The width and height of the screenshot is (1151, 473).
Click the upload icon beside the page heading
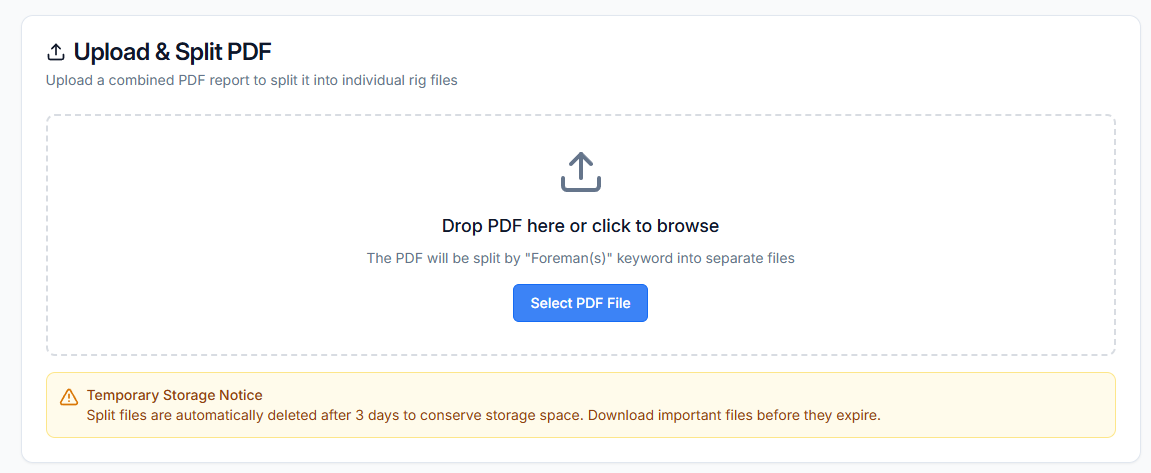pyautogui.click(x=56, y=52)
